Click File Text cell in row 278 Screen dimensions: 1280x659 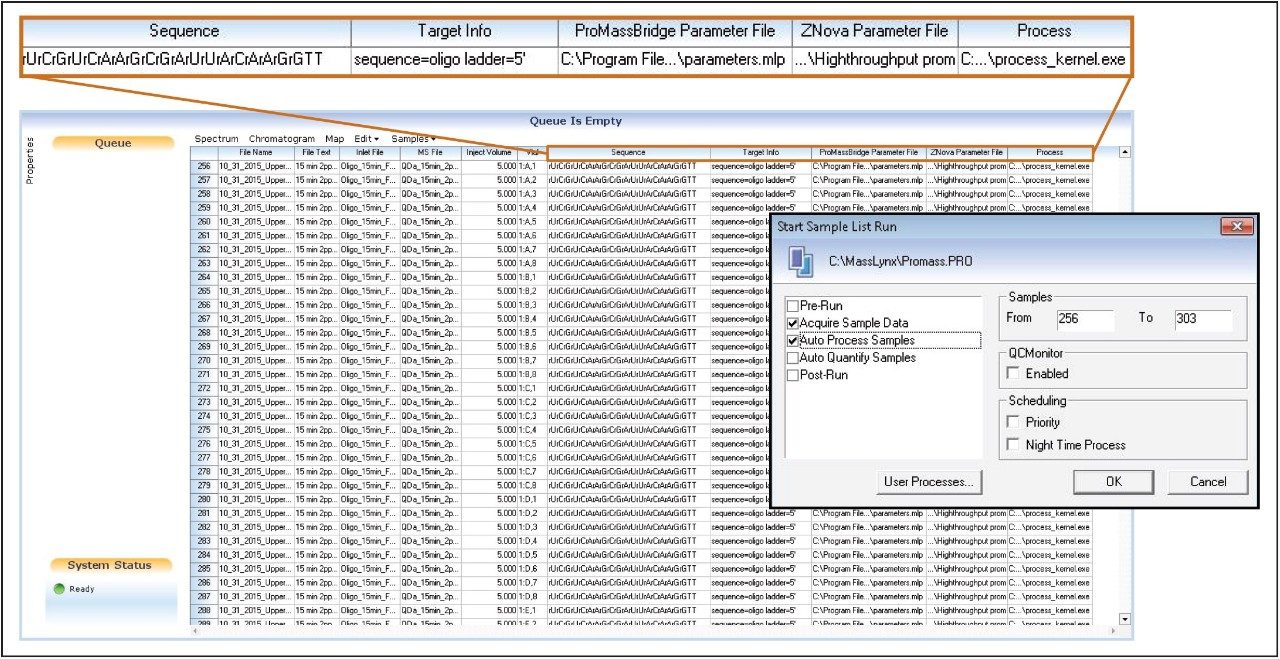(315, 471)
